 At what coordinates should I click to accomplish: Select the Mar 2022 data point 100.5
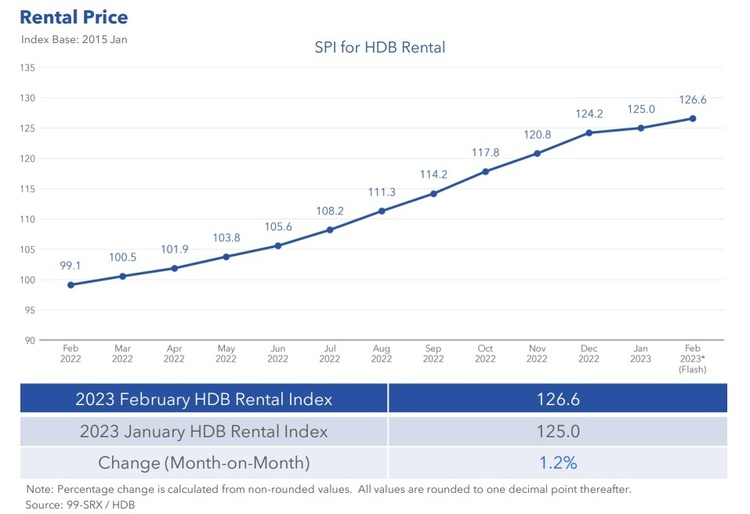122,276
